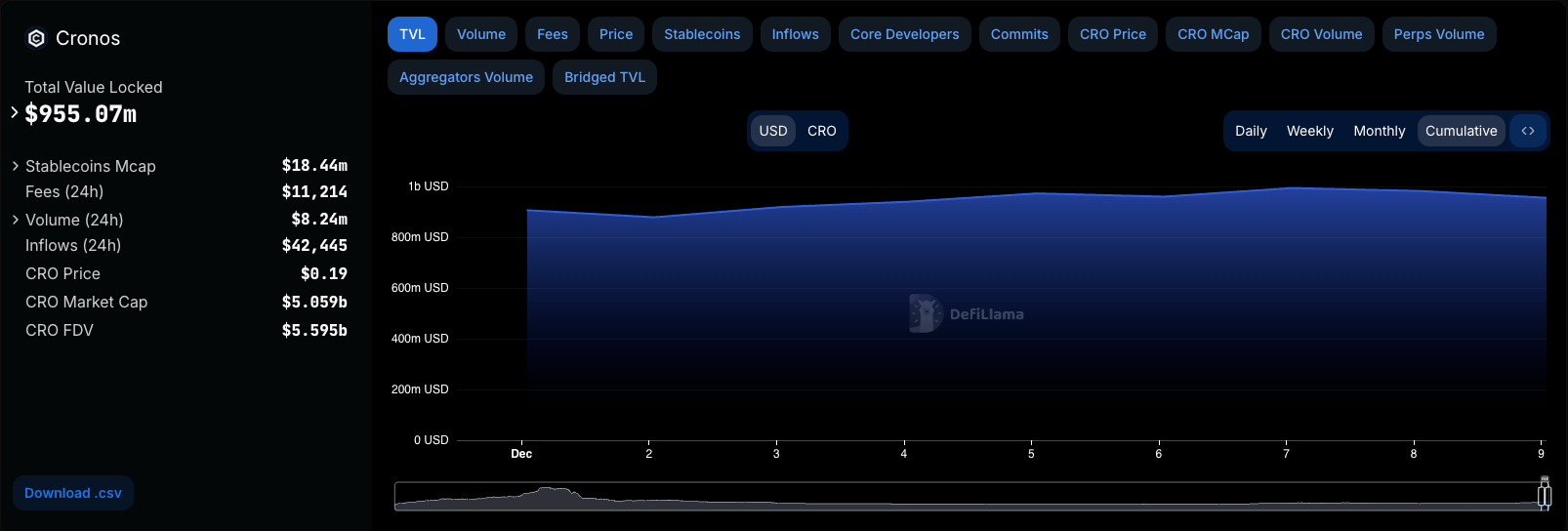Toggle the Inflows chart metric
This screenshot has width=1568, height=531.
796,34
